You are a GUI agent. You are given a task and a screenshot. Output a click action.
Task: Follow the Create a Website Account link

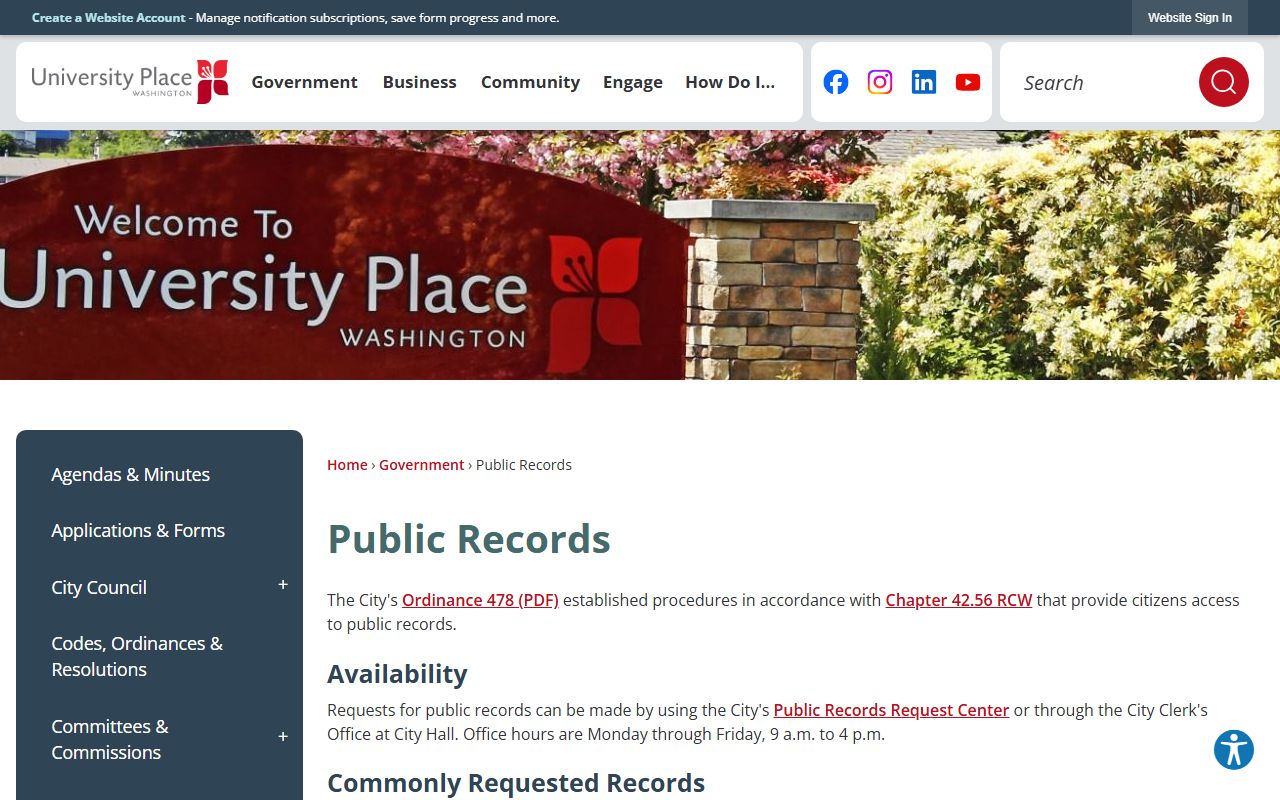pos(109,18)
